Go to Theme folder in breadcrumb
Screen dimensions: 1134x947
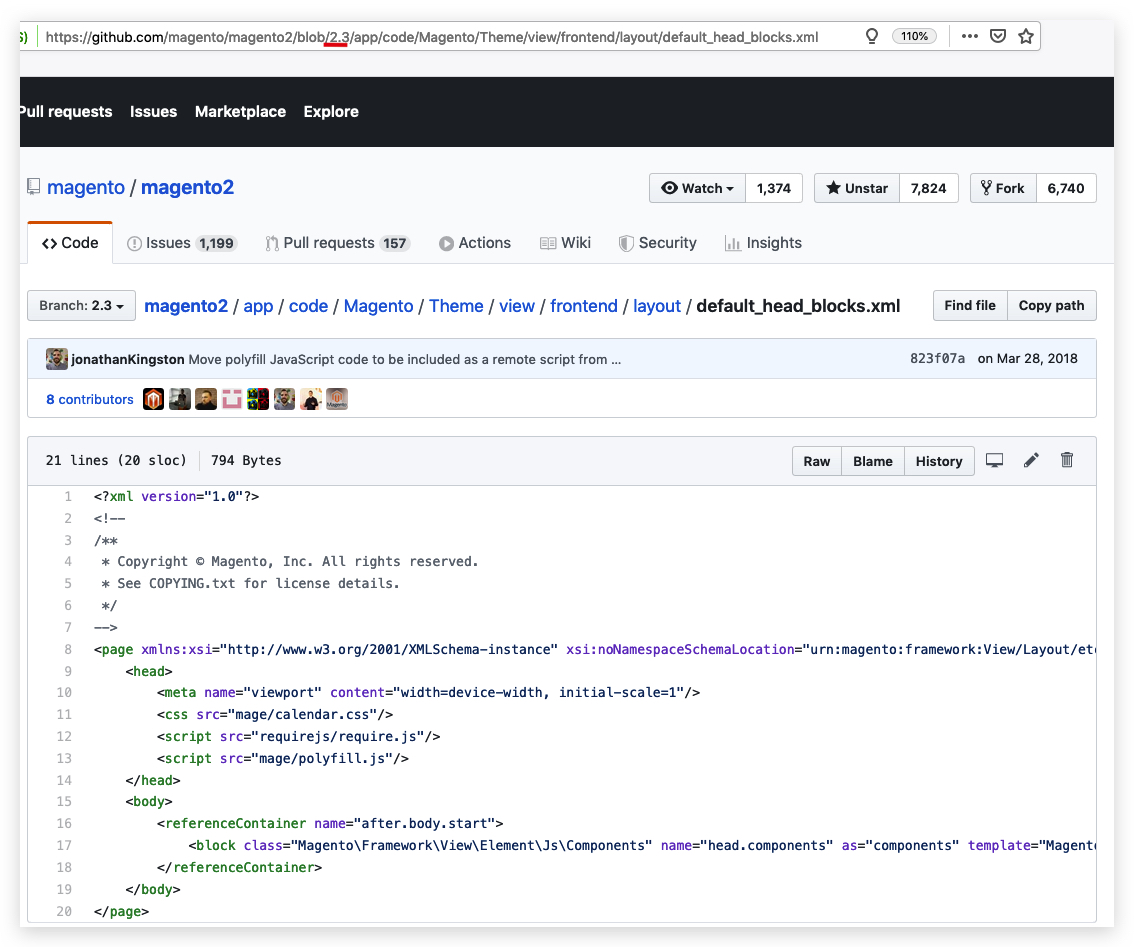click(x=456, y=306)
